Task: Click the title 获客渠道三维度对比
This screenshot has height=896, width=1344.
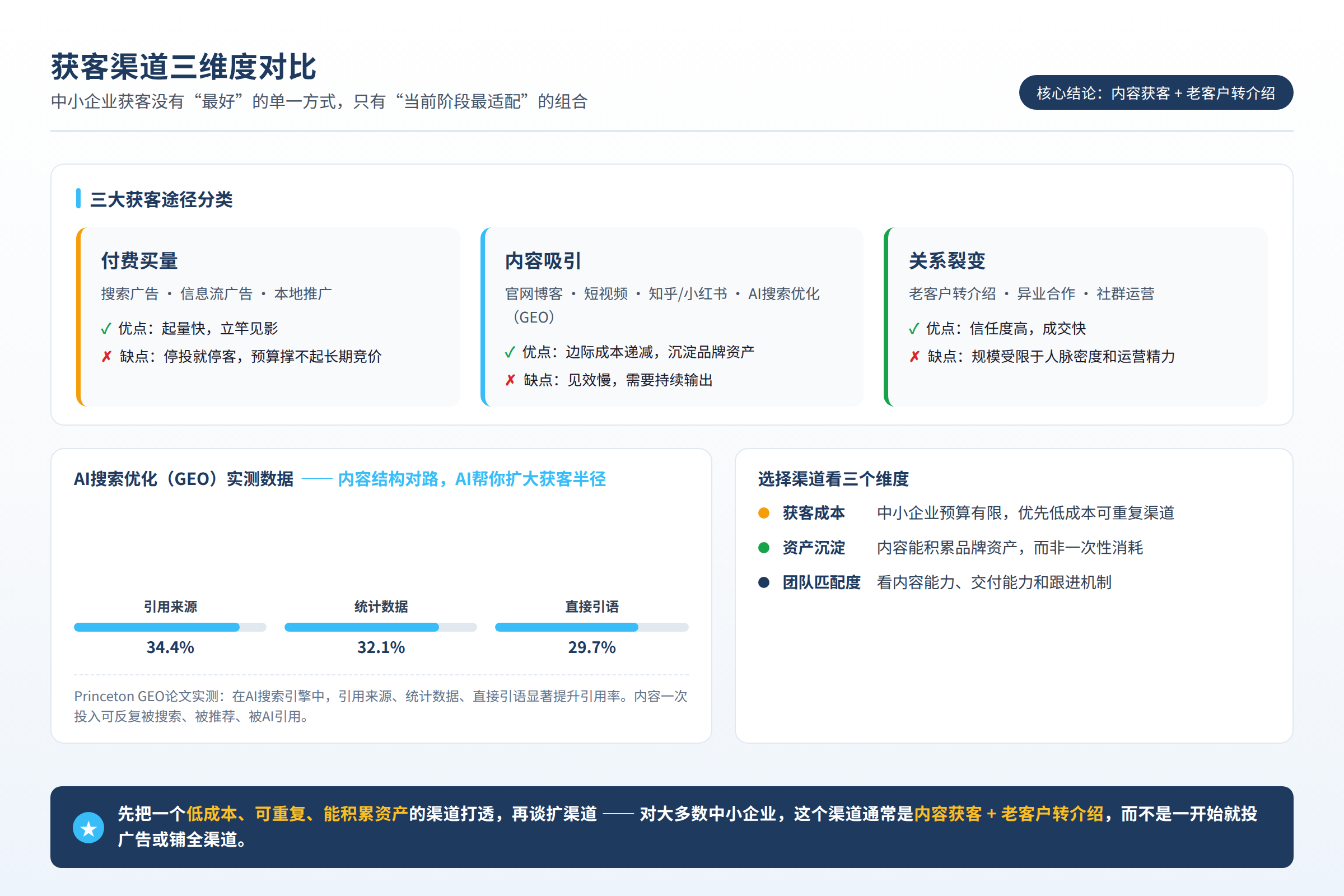Action: (184, 67)
